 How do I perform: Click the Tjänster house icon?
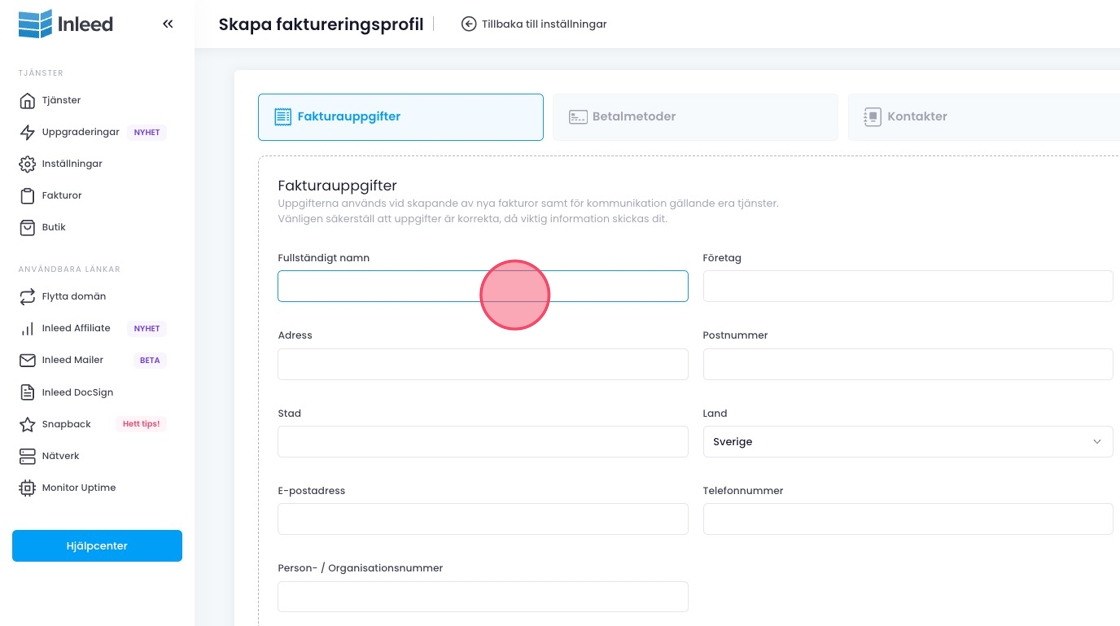pos(27,101)
